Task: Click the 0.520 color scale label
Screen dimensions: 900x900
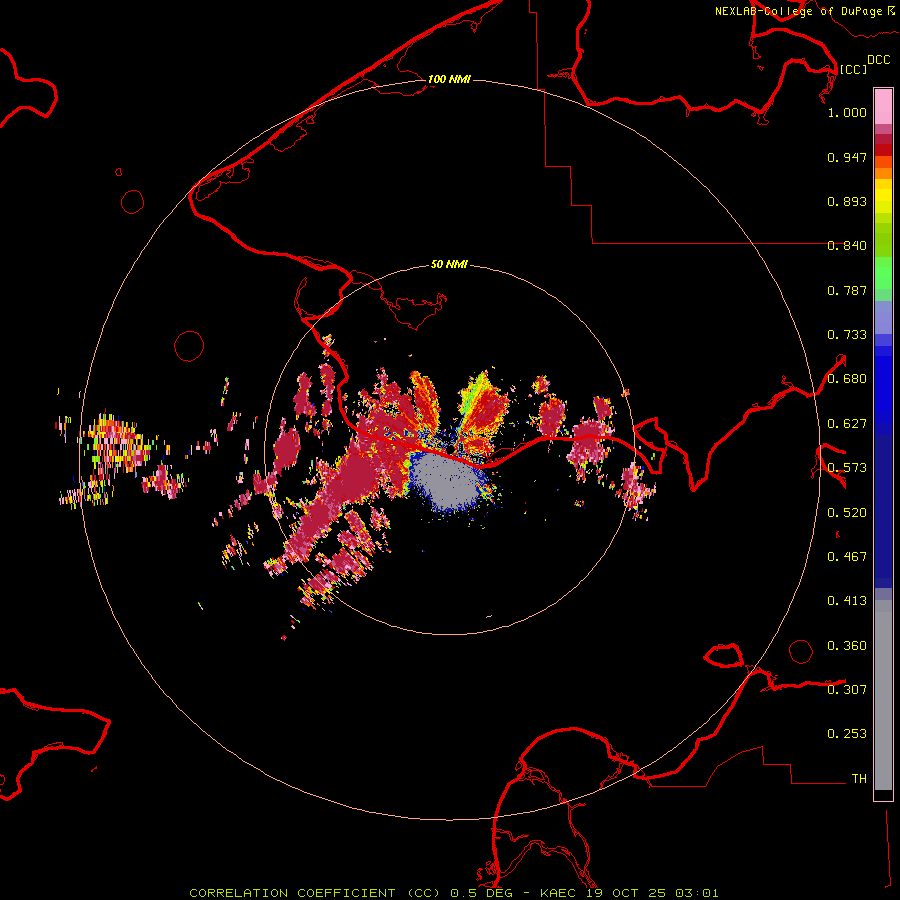Action: 847,513
